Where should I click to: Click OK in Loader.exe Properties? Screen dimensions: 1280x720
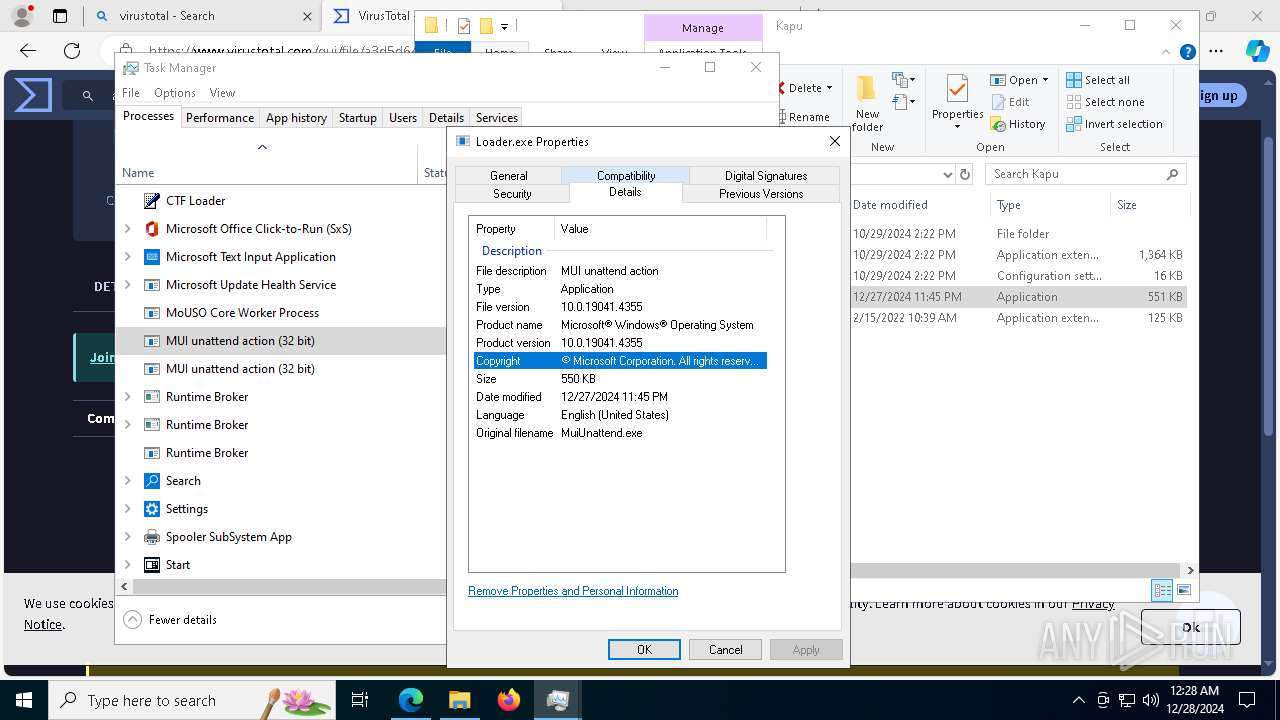coord(644,649)
